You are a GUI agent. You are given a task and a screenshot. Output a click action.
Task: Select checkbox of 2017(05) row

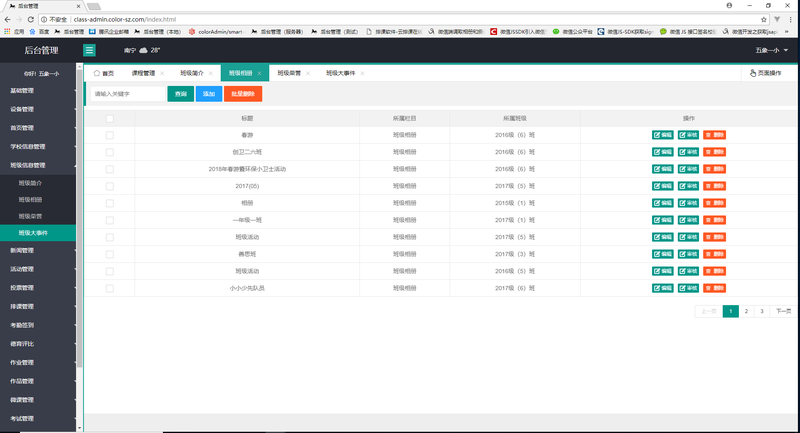(110, 186)
